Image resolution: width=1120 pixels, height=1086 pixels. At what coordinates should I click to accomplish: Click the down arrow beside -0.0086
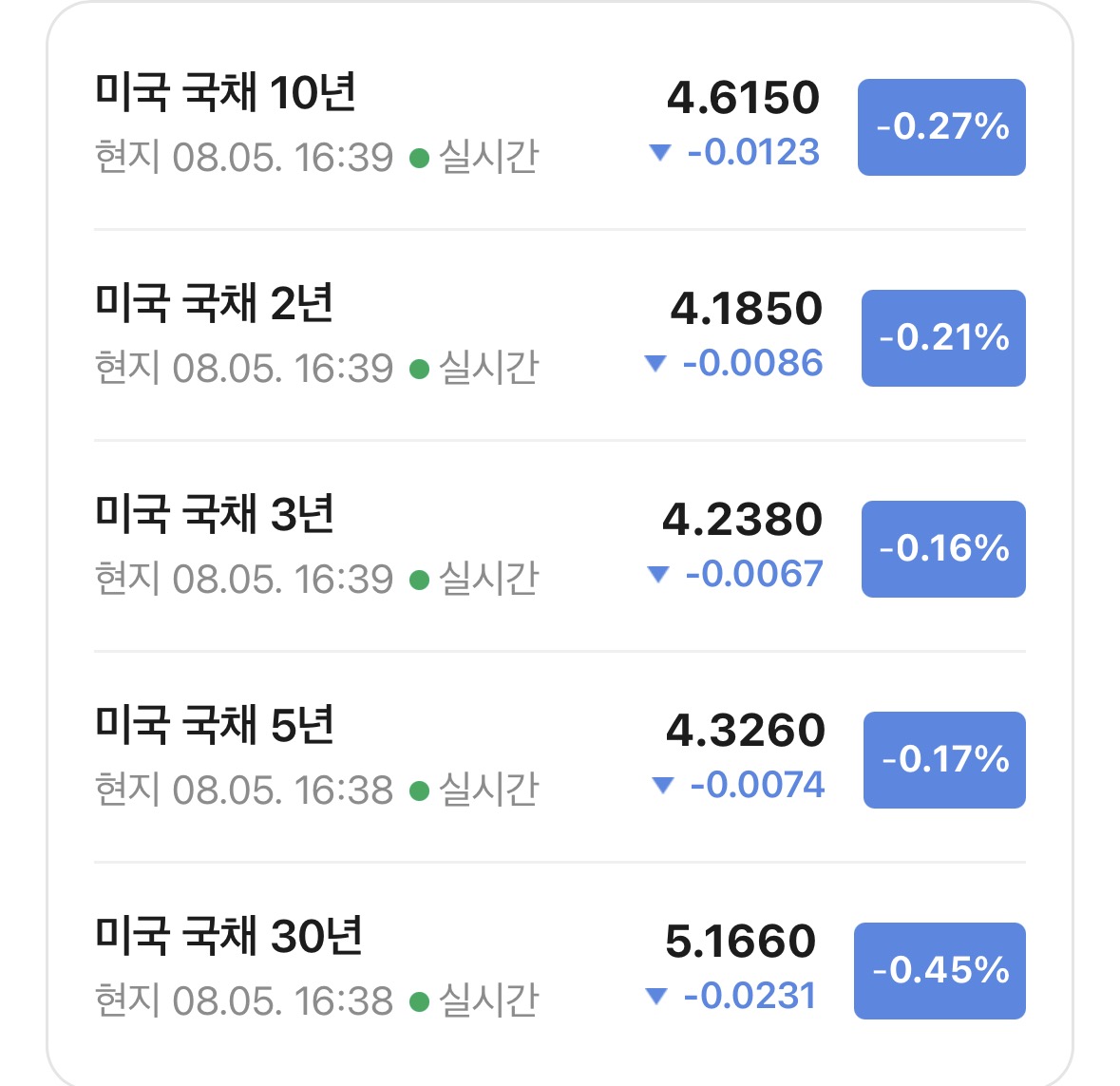point(655,363)
